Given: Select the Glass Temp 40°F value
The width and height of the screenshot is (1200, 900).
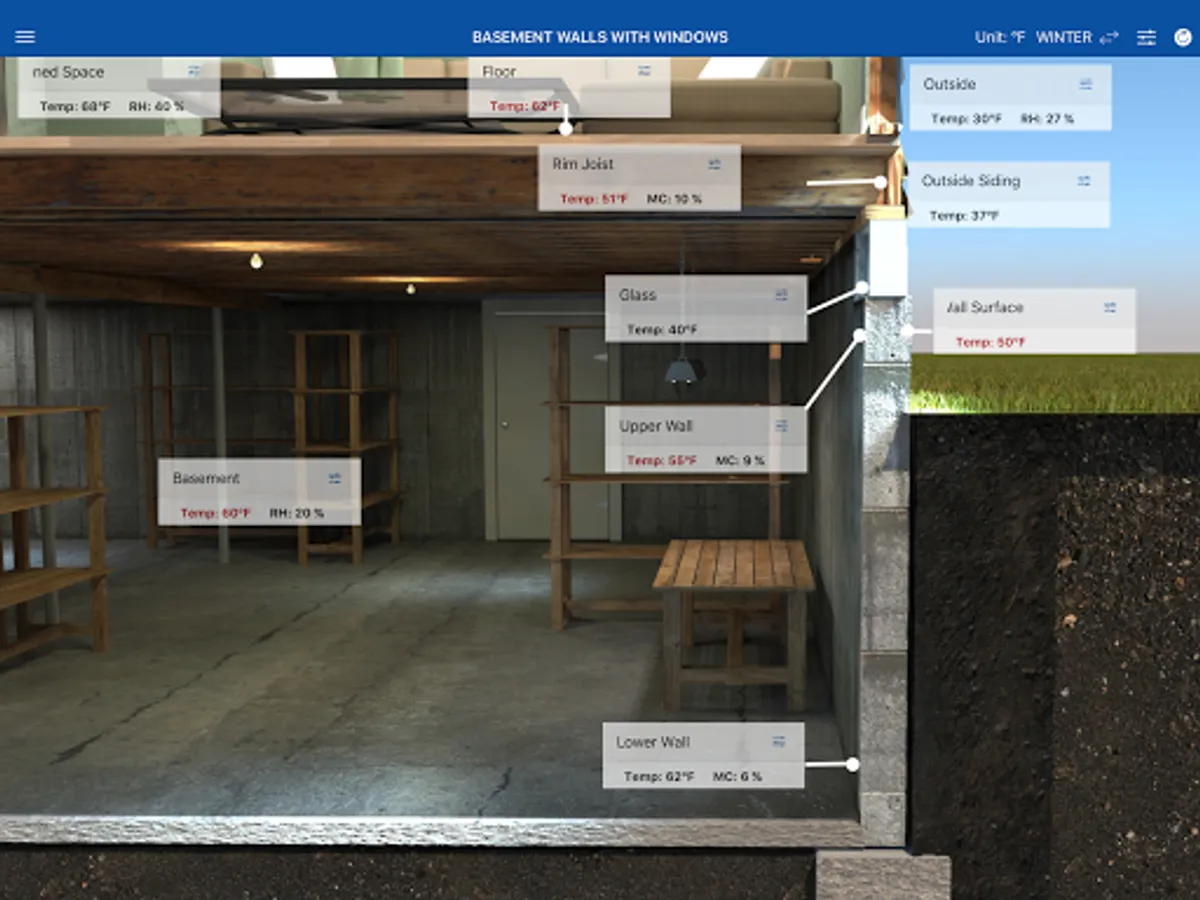Looking at the screenshot, I should pyautogui.click(x=662, y=330).
